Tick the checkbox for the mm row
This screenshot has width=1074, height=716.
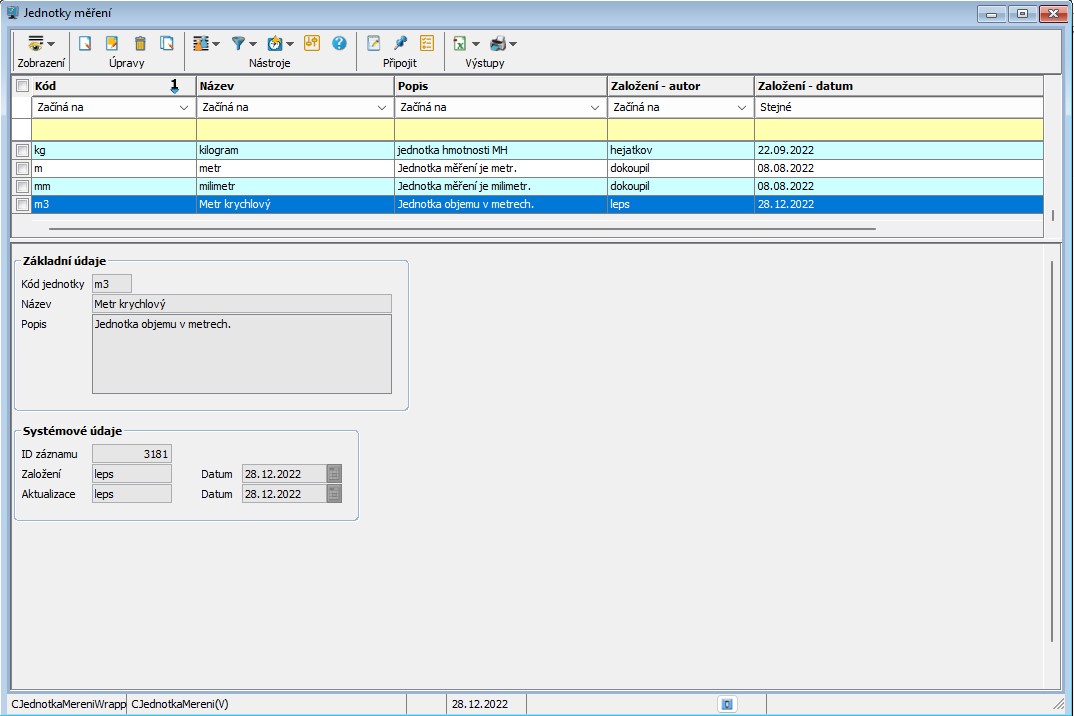point(22,186)
